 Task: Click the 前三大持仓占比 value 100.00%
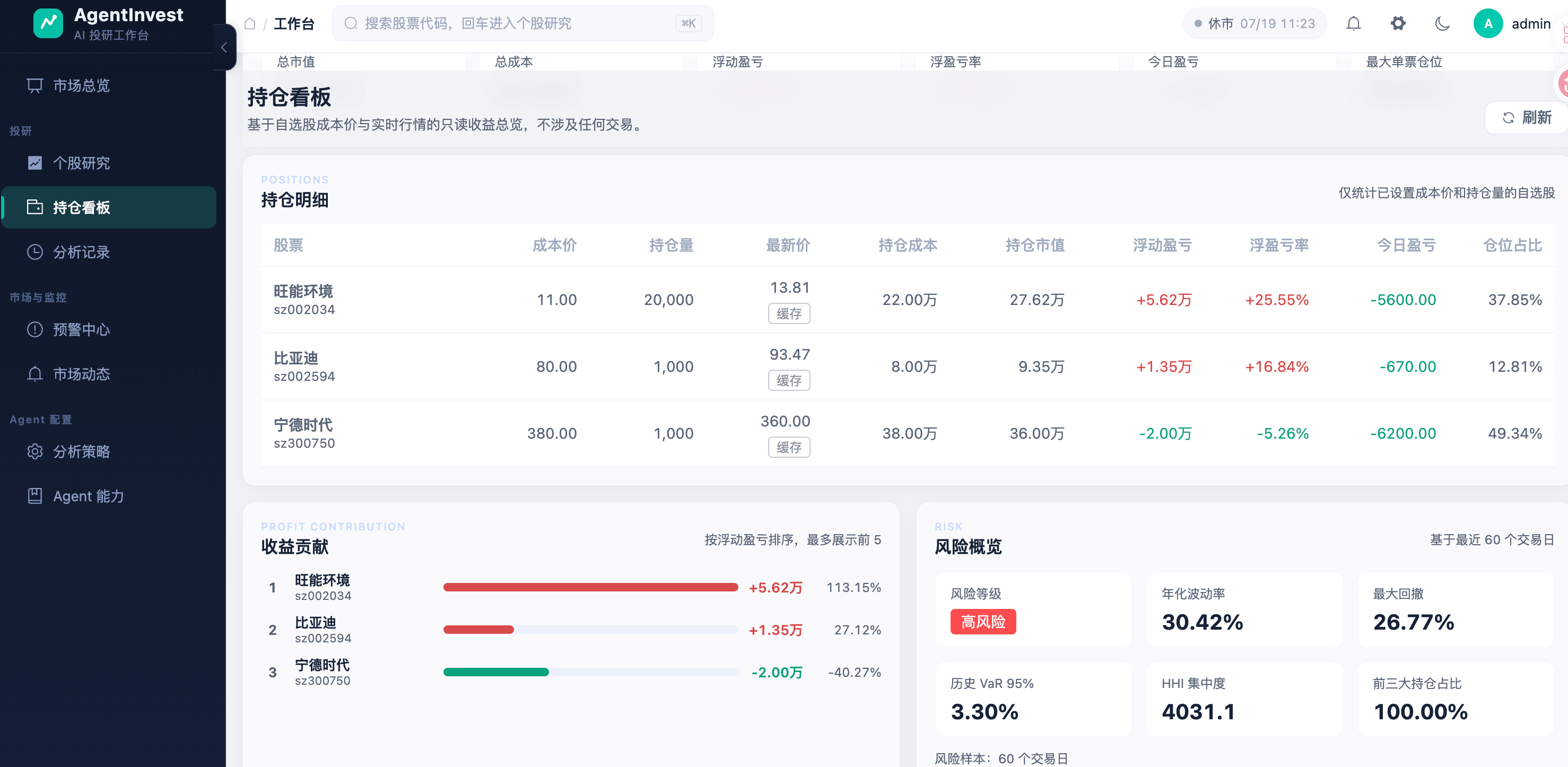[x=1420, y=712]
